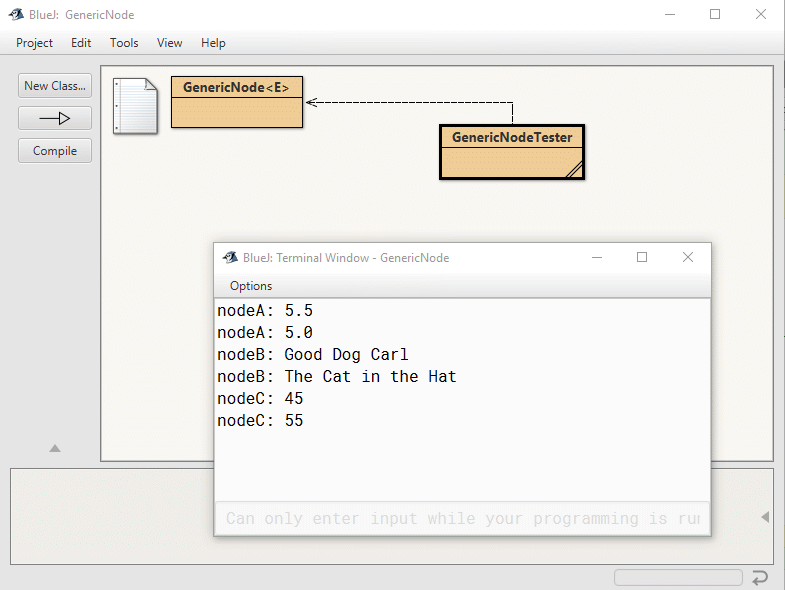Open the Edit menu
This screenshot has width=785, height=590.
[x=81, y=43]
